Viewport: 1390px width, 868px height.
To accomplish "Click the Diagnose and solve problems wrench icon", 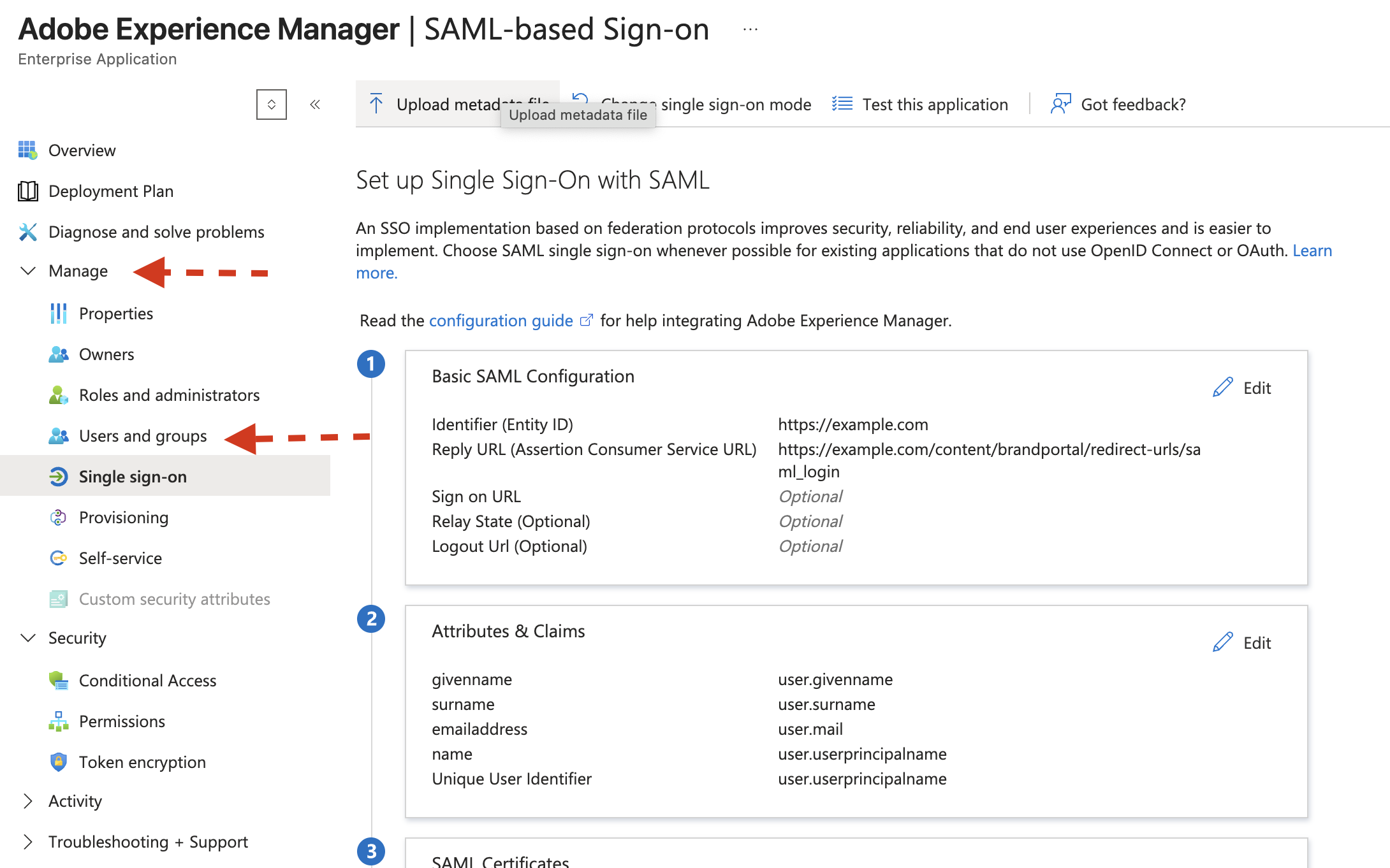I will click(x=27, y=232).
